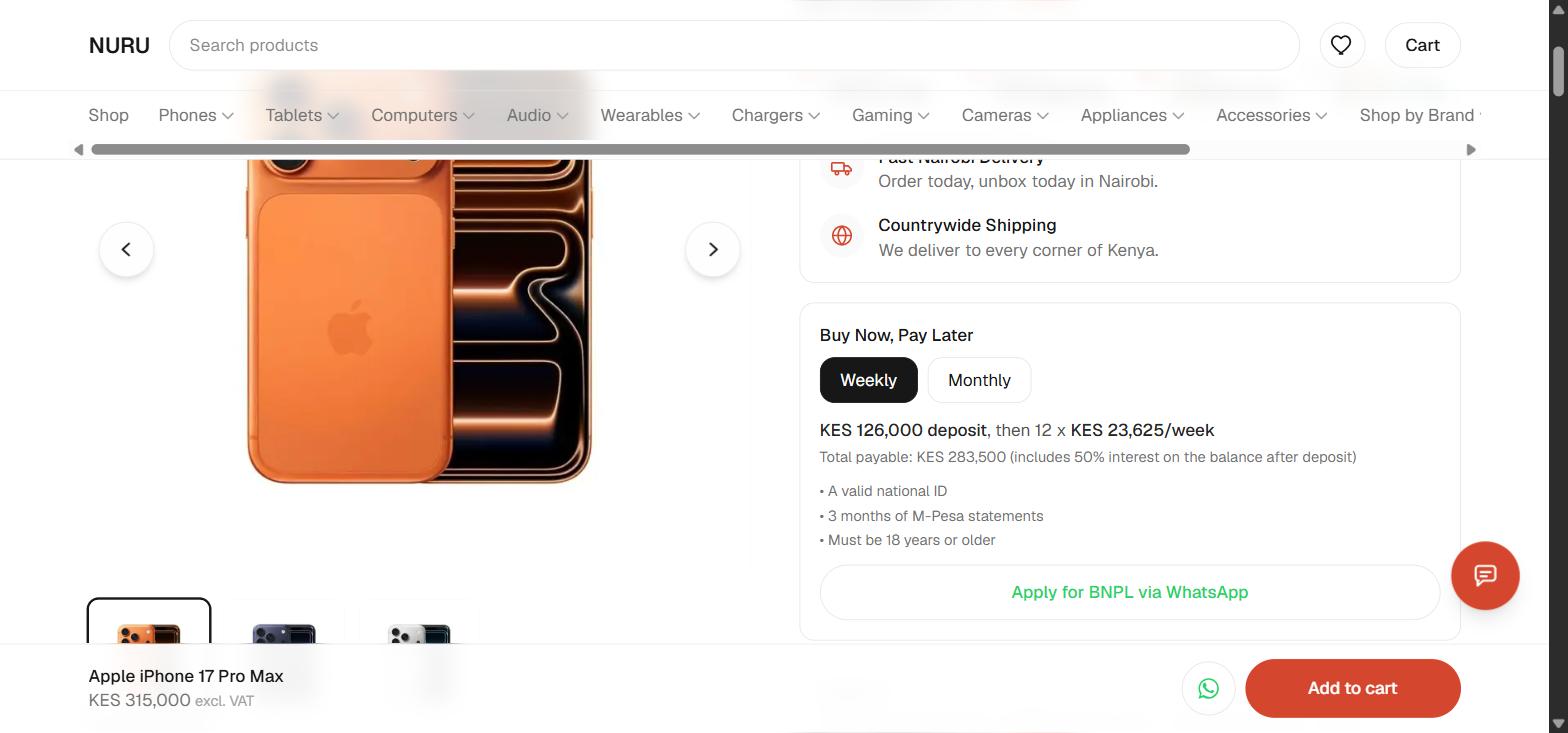1568x733 pixels.
Task: Open the red chat support bubble
Action: (1485, 575)
